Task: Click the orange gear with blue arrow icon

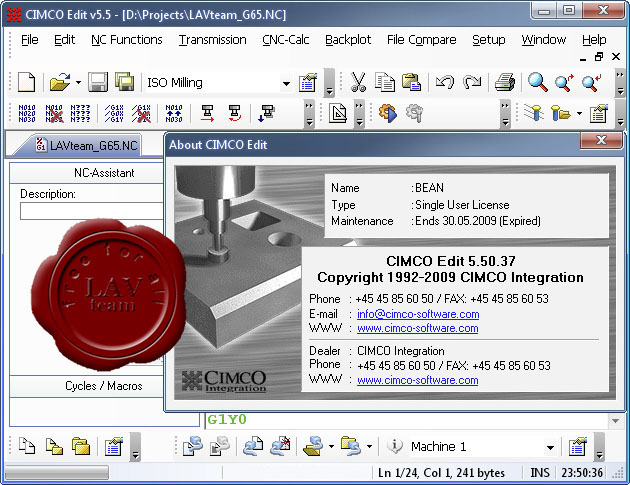Action: (388, 113)
